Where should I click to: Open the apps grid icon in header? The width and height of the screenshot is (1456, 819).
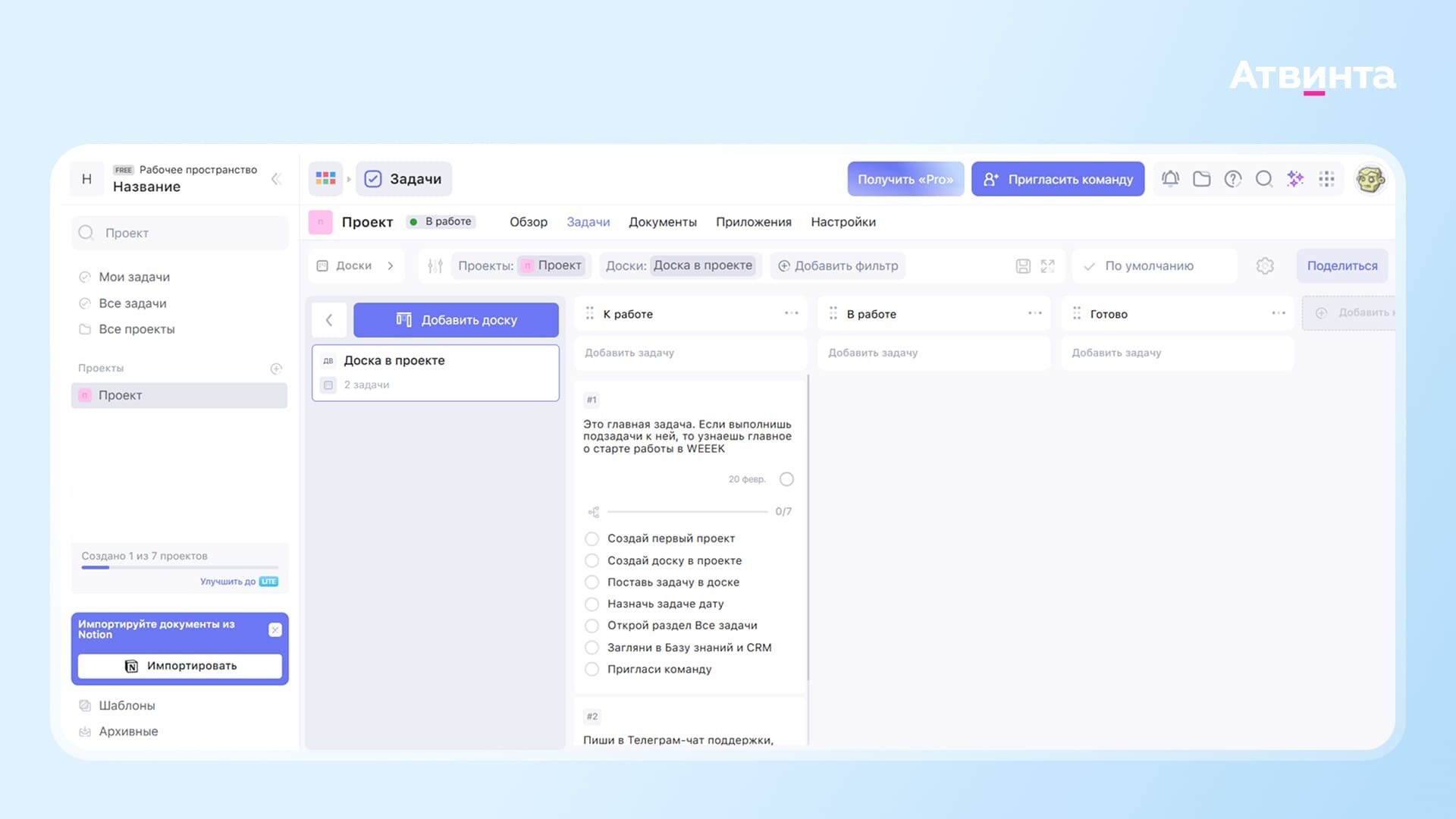point(1326,179)
